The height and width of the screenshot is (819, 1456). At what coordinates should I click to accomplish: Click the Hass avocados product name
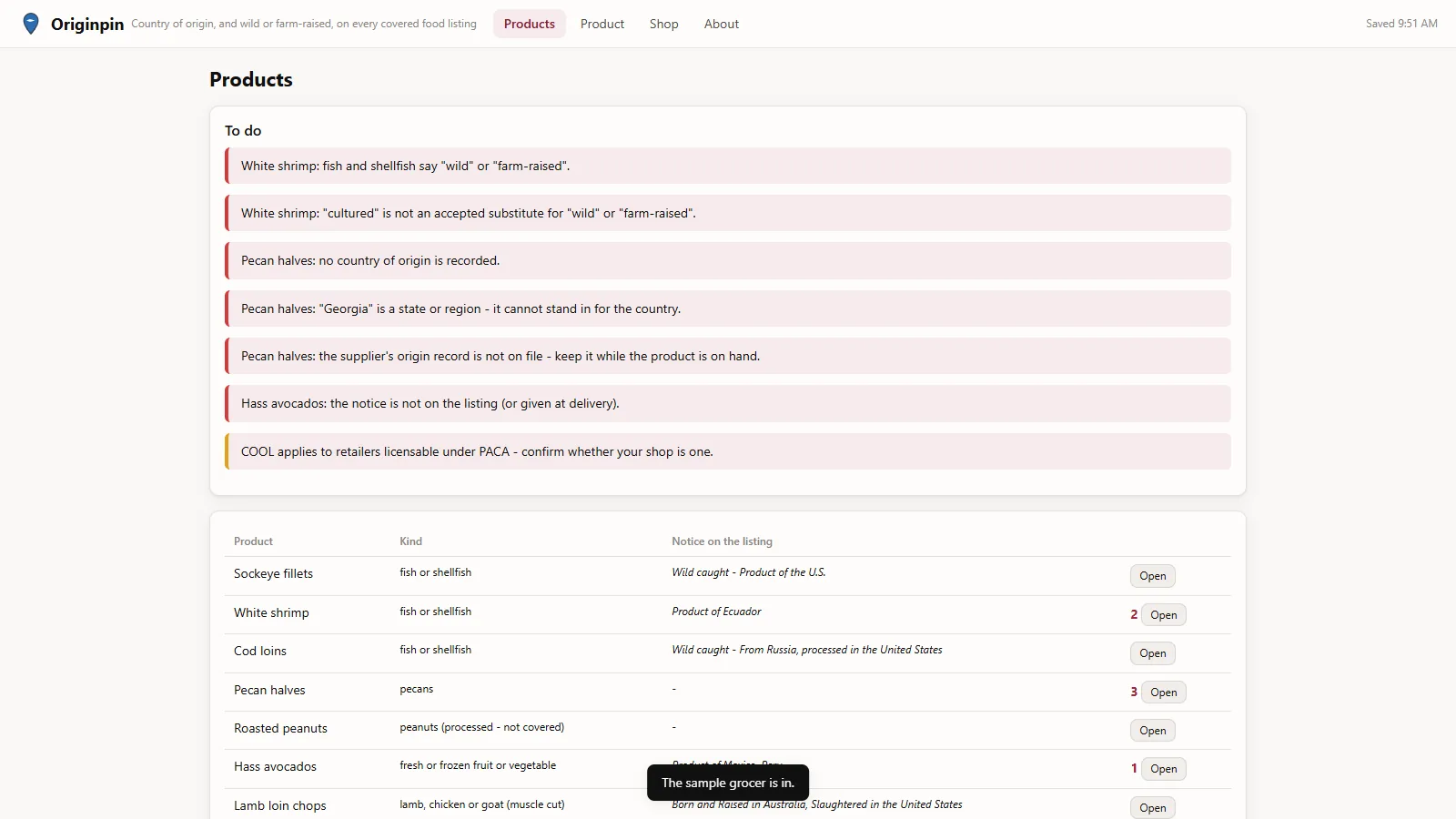pyautogui.click(x=275, y=766)
